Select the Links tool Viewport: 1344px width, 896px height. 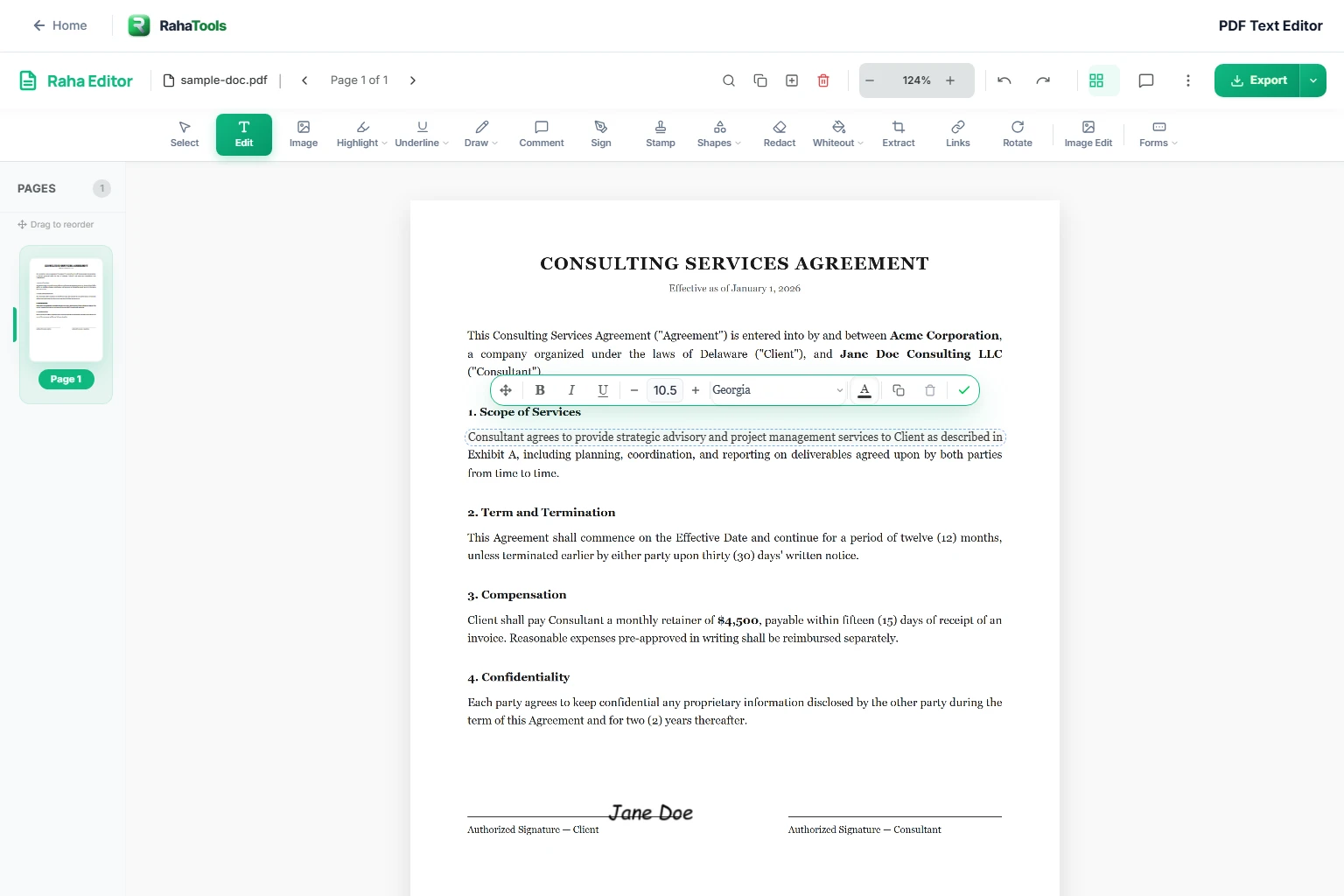pyautogui.click(x=958, y=135)
